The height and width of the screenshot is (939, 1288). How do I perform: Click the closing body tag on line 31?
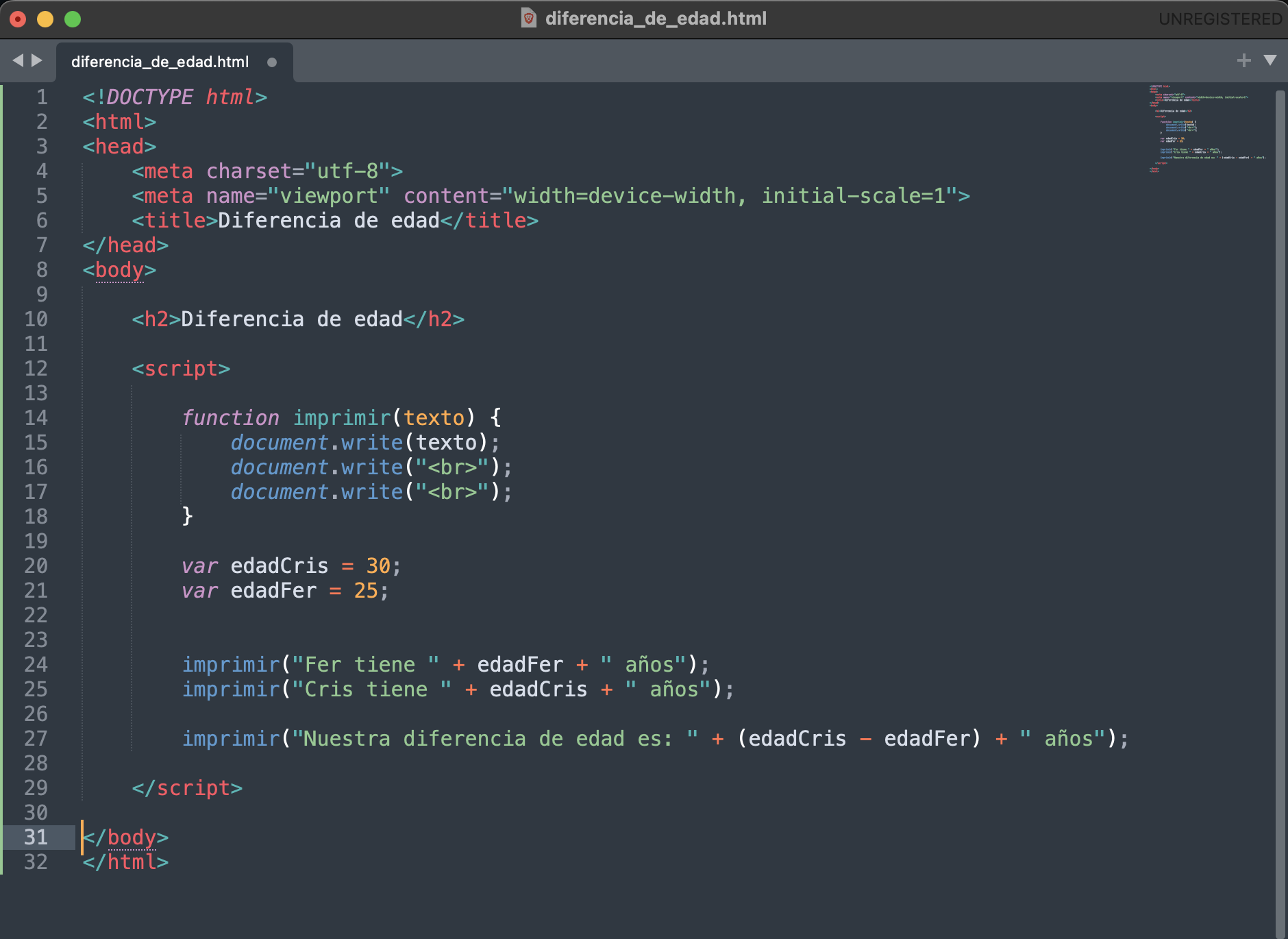tap(125, 837)
